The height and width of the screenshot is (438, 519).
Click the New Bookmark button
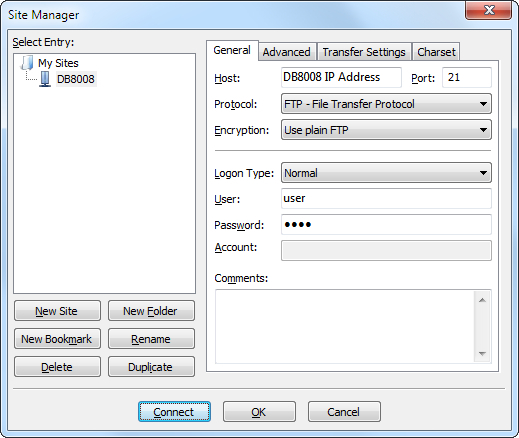(x=57, y=339)
